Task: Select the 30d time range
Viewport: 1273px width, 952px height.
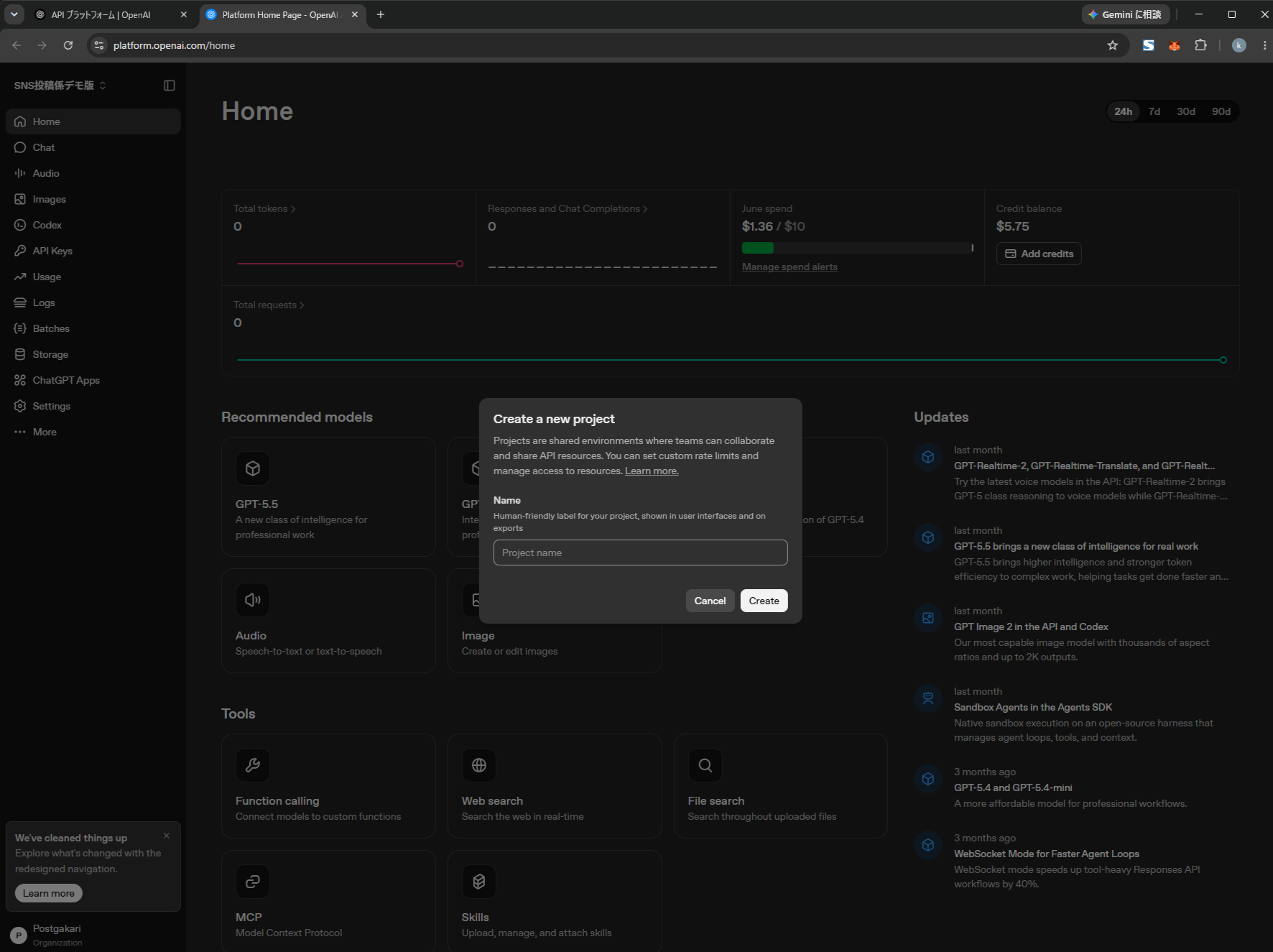Action: pyautogui.click(x=1186, y=111)
